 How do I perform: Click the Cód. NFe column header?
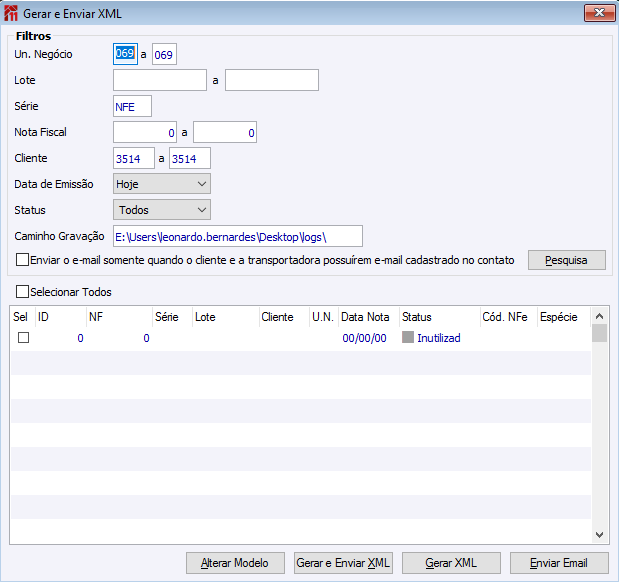(508, 317)
